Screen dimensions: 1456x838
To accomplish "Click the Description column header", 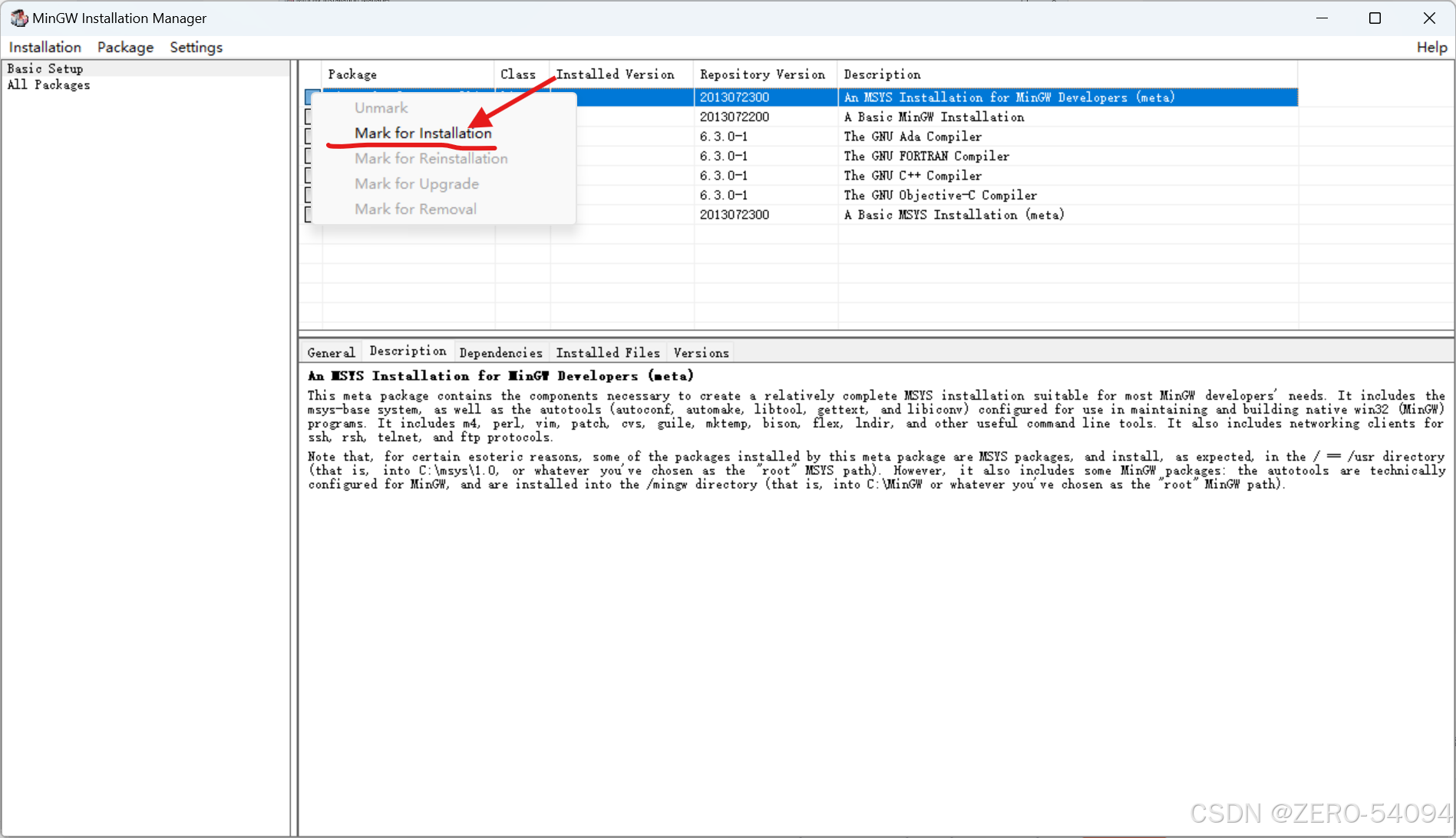I will 1067,74.
